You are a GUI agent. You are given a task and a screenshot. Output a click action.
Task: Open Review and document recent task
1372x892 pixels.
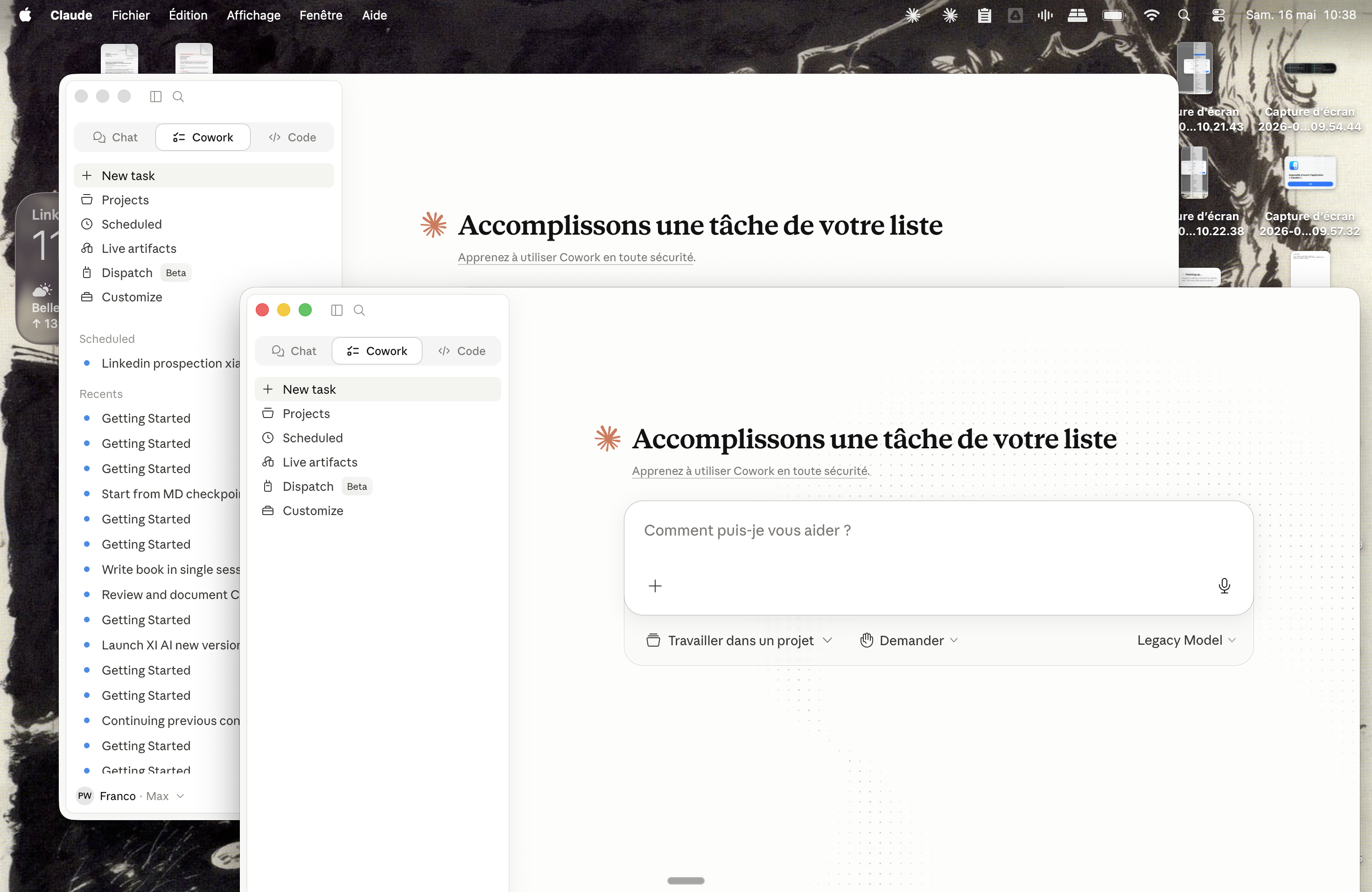click(156, 595)
